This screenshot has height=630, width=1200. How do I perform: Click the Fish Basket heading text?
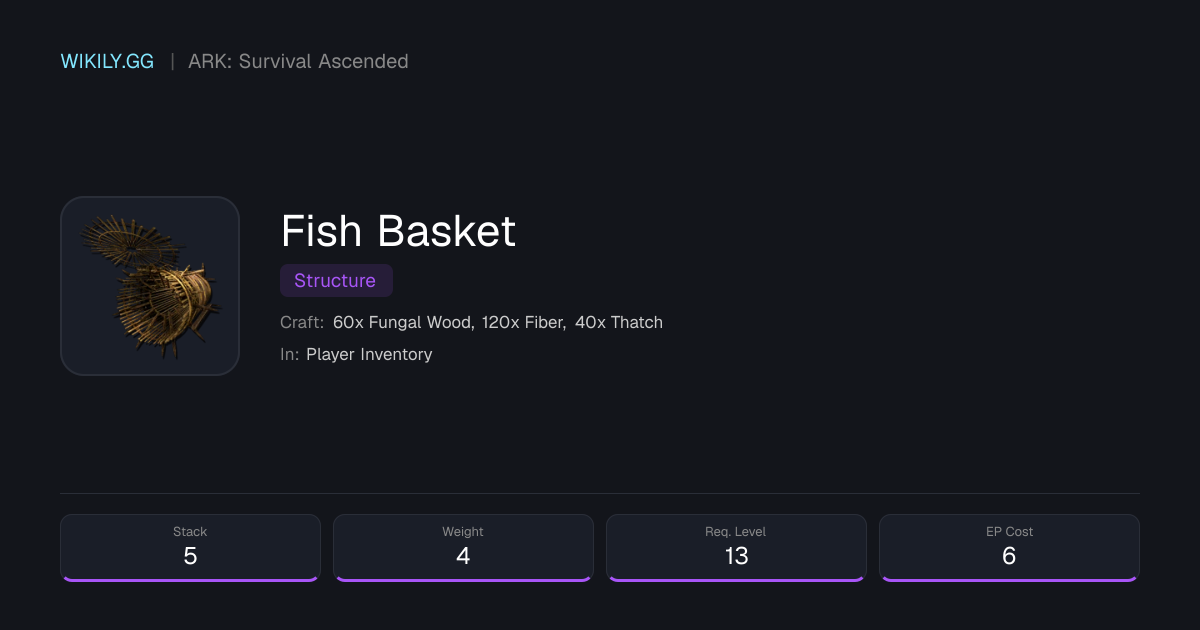398,231
